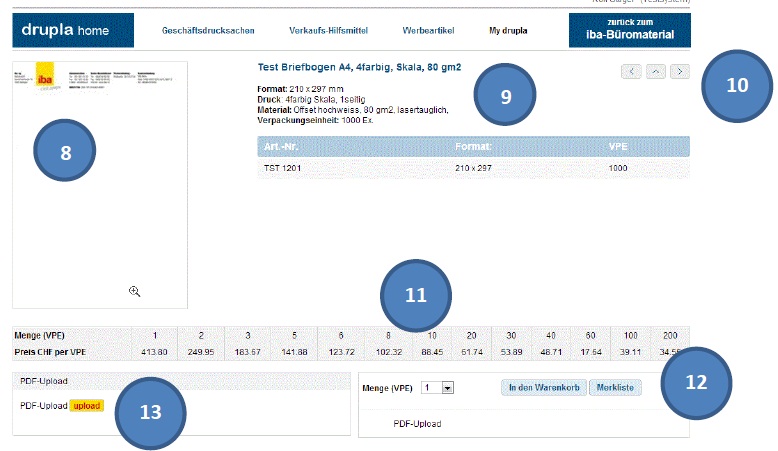Image resolution: width=778 pixels, height=451 pixels.
Task: Click the price 102.32 cell
Action: tap(389, 352)
